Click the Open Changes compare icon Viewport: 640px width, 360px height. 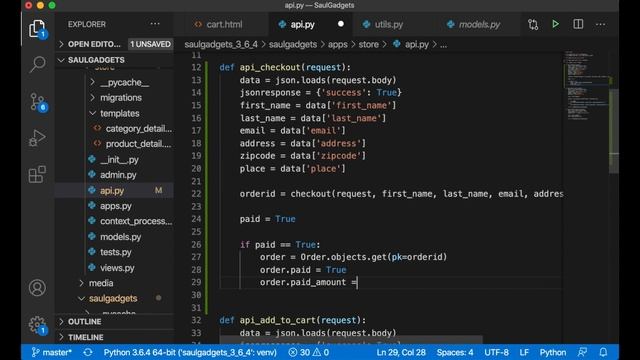[x=533, y=24]
